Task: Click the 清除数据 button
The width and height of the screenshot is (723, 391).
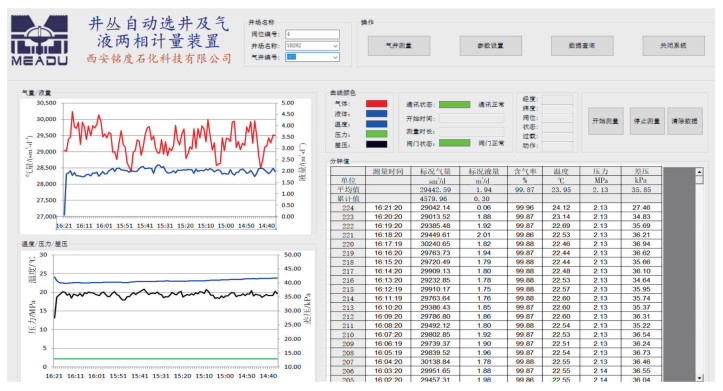Action: coord(685,121)
